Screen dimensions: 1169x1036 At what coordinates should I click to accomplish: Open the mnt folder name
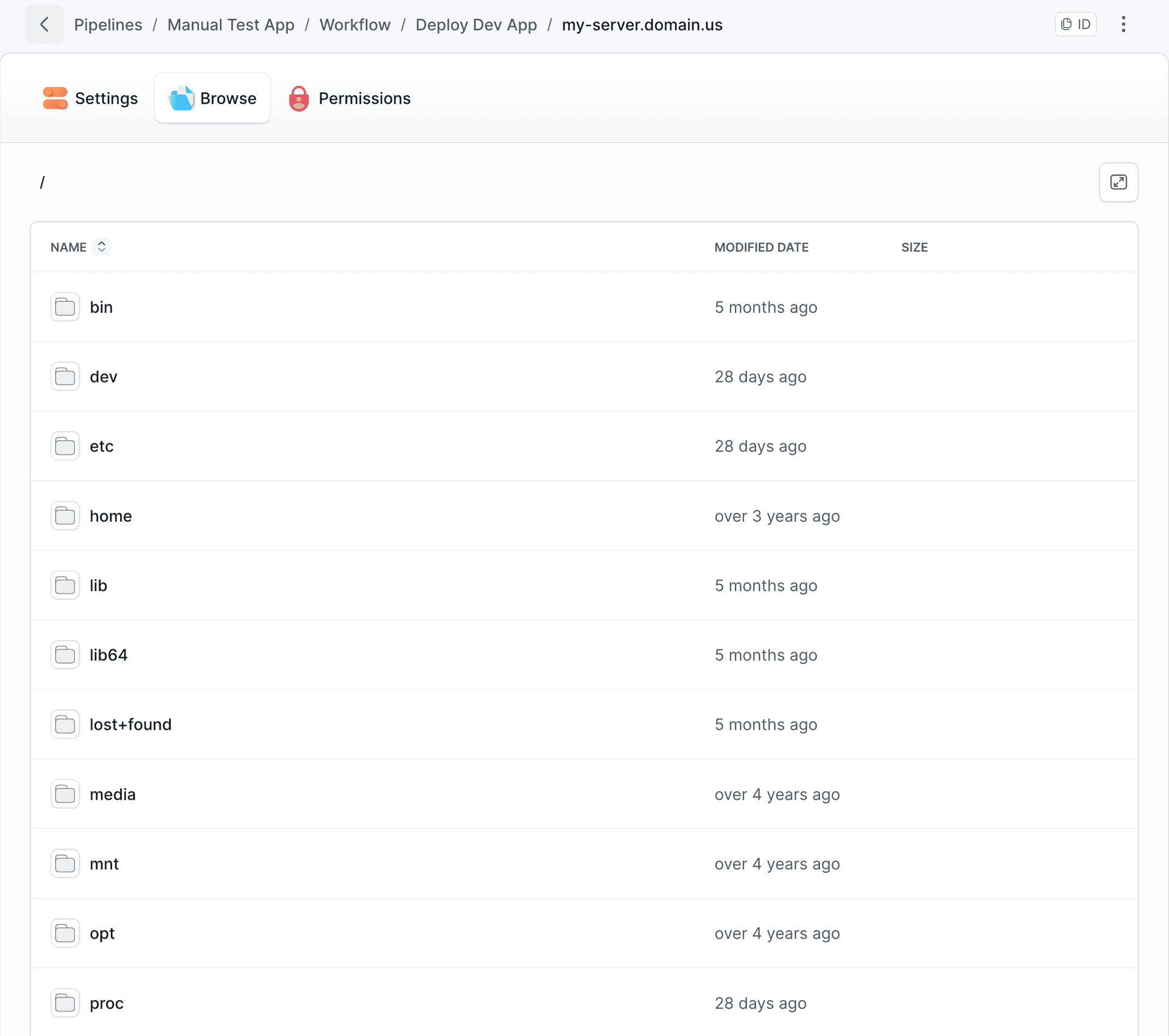[x=104, y=864]
